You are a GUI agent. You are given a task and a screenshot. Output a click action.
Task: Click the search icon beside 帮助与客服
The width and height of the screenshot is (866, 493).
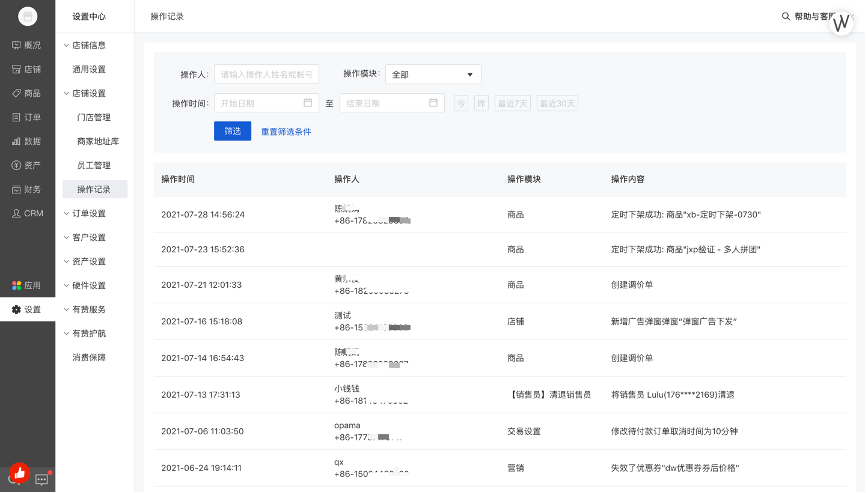tap(785, 17)
